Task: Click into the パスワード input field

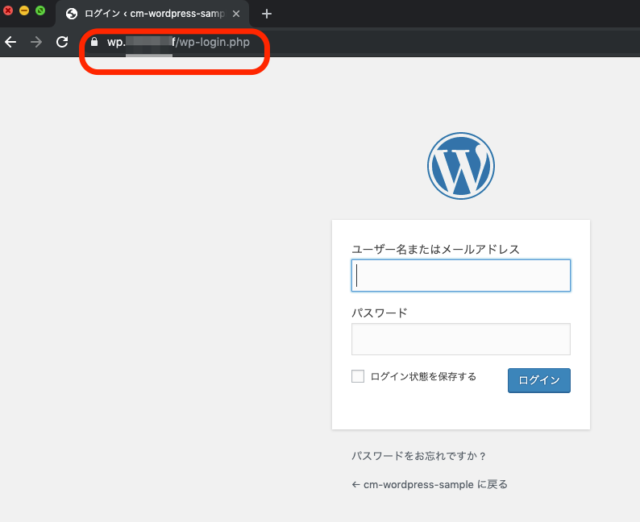Action: click(461, 339)
